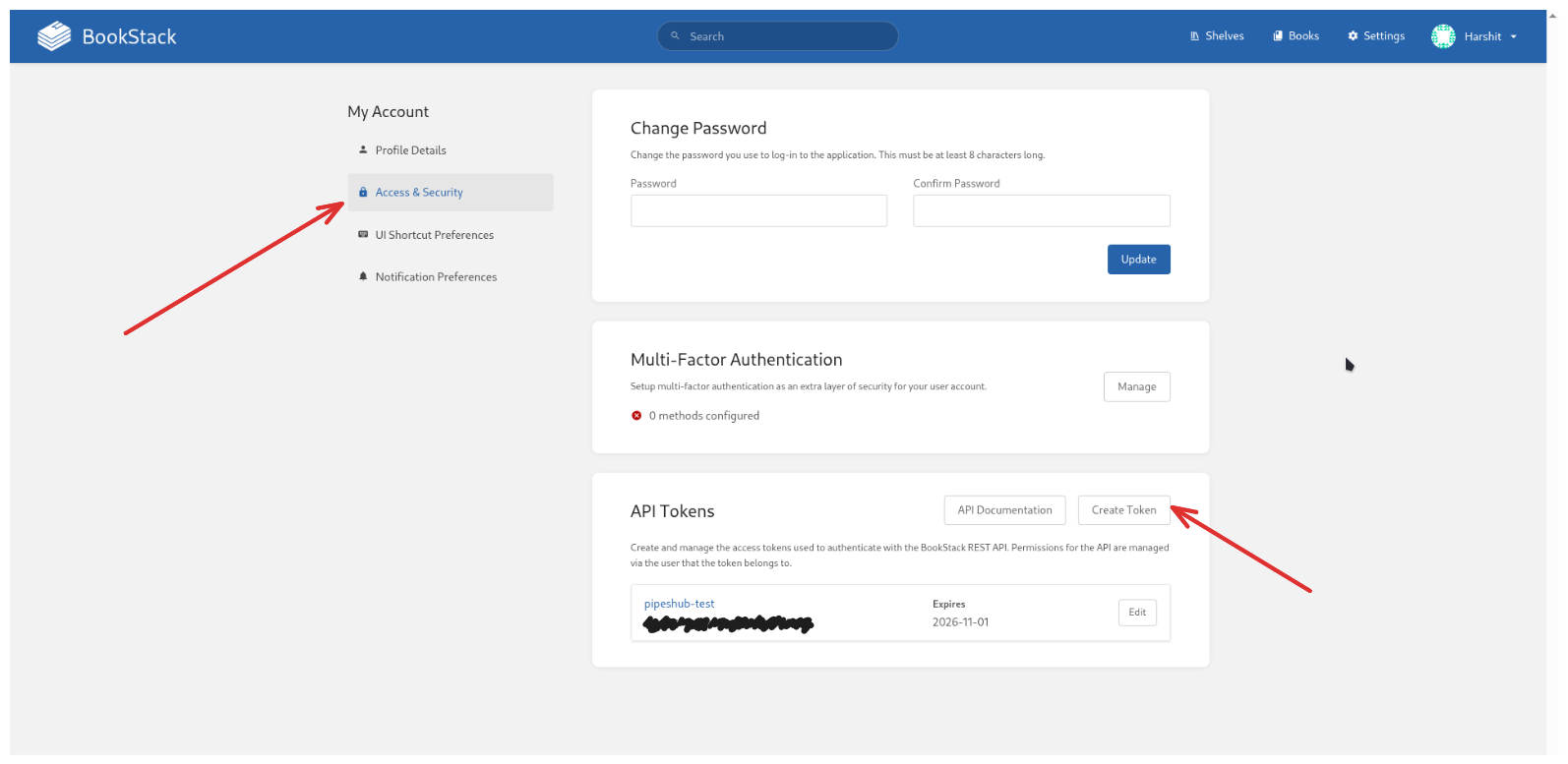Focus the Password input field

pyautogui.click(x=758, y=210)
